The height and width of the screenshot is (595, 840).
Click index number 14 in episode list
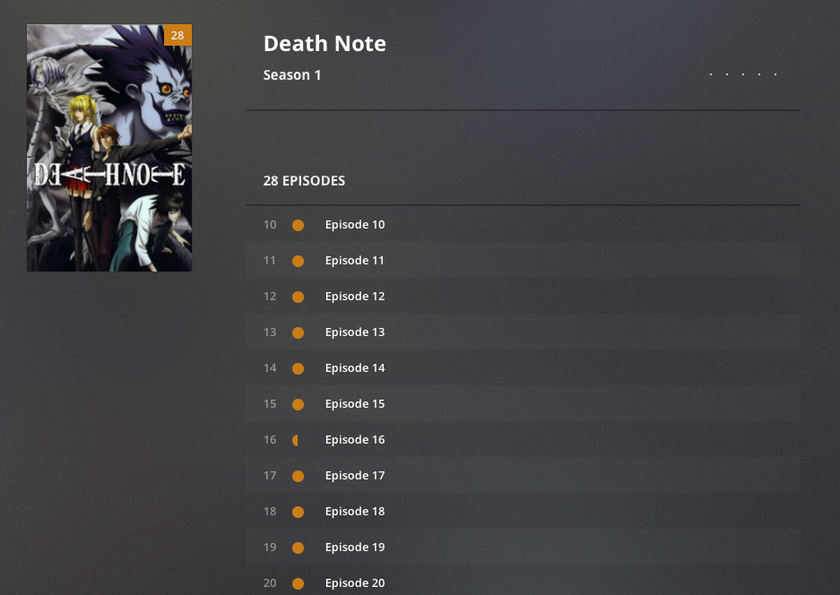click(x=269, y=368)
